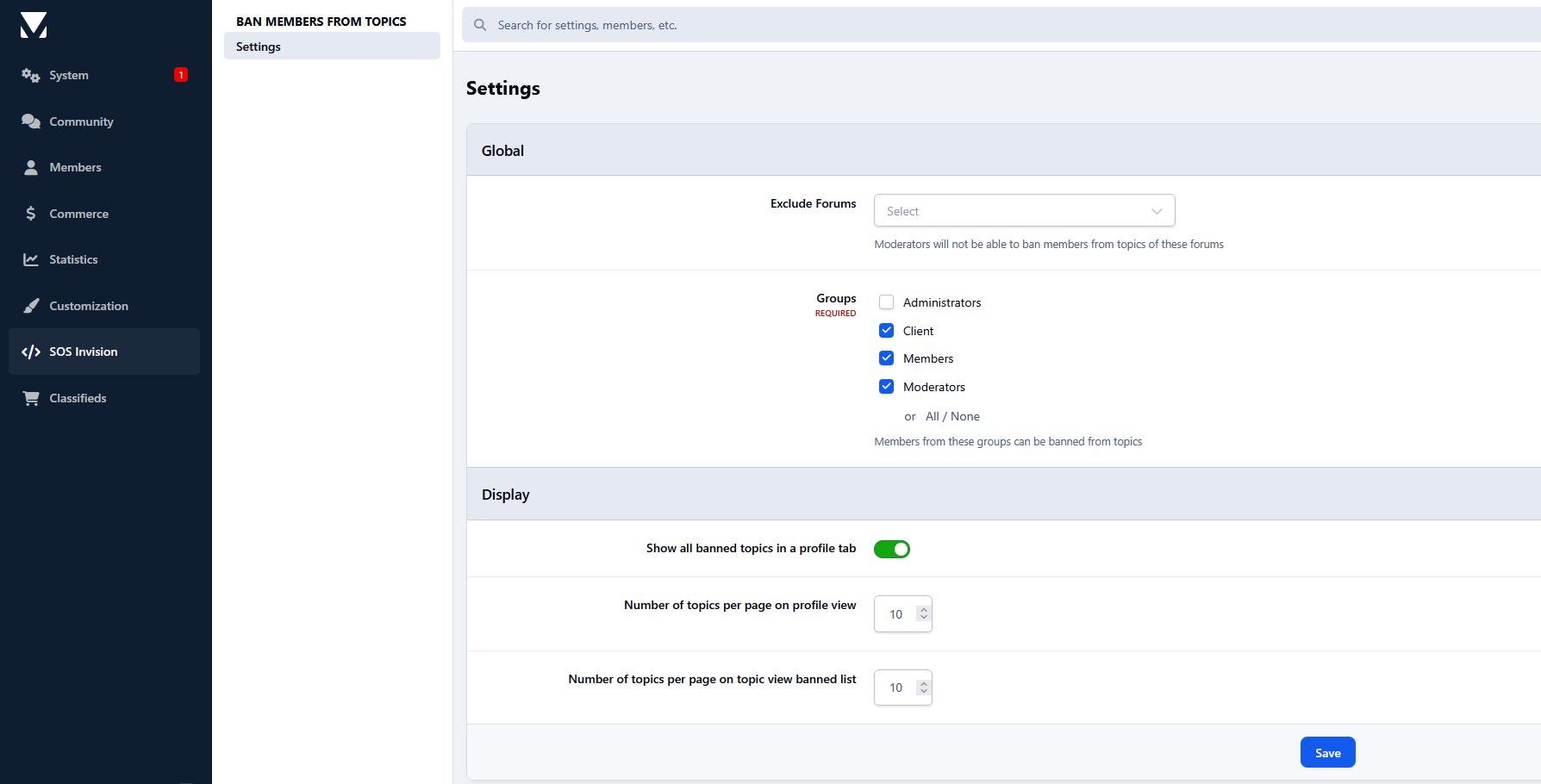Click the Invision logo at top left
The width and height of the screenshot is (1541, 784).
click(x=34, y=26)
